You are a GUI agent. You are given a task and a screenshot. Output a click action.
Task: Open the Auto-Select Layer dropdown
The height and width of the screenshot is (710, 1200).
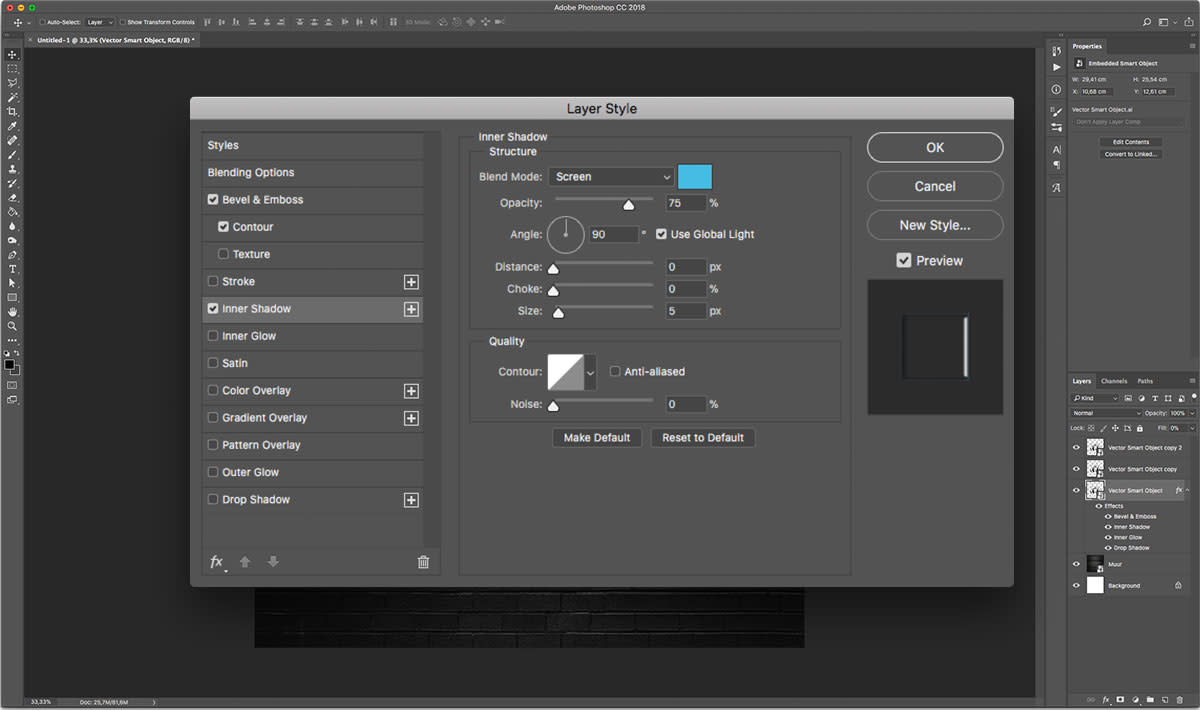click(x=98, y=22)
